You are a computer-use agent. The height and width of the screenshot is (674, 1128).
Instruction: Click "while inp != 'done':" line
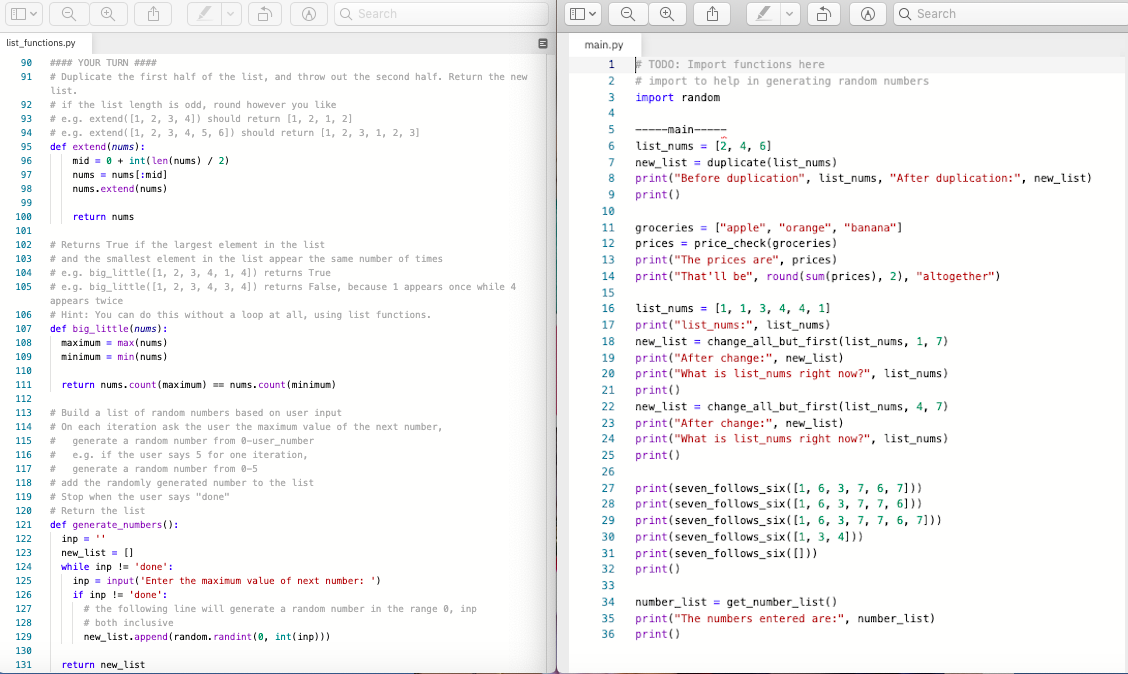(x=117, y=567)
